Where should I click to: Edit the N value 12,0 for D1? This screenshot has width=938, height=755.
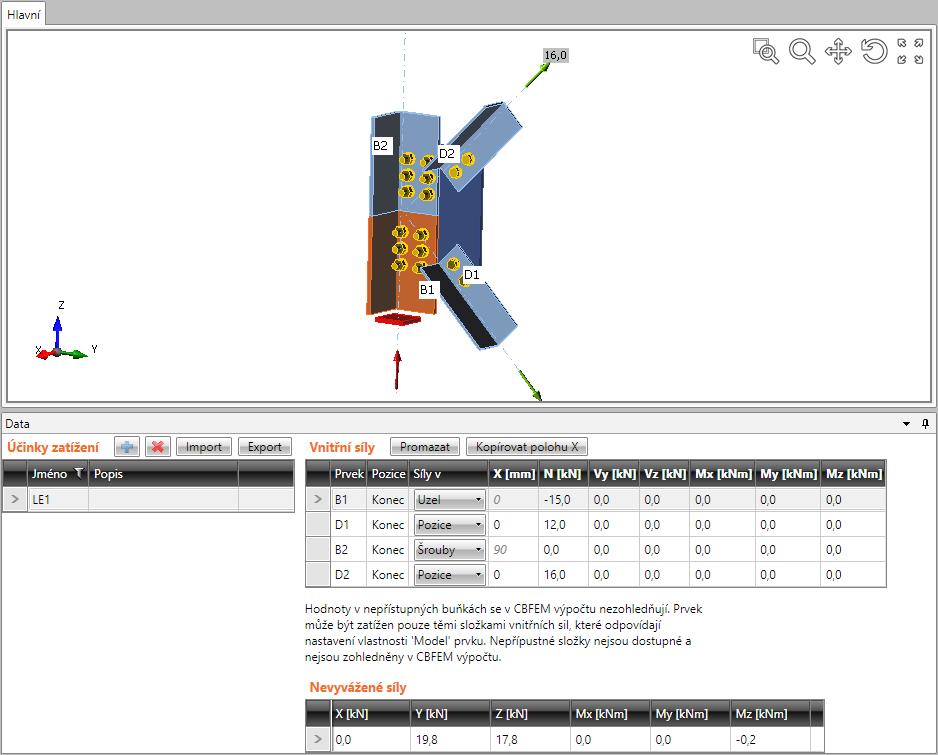click(x=563, y=525)
